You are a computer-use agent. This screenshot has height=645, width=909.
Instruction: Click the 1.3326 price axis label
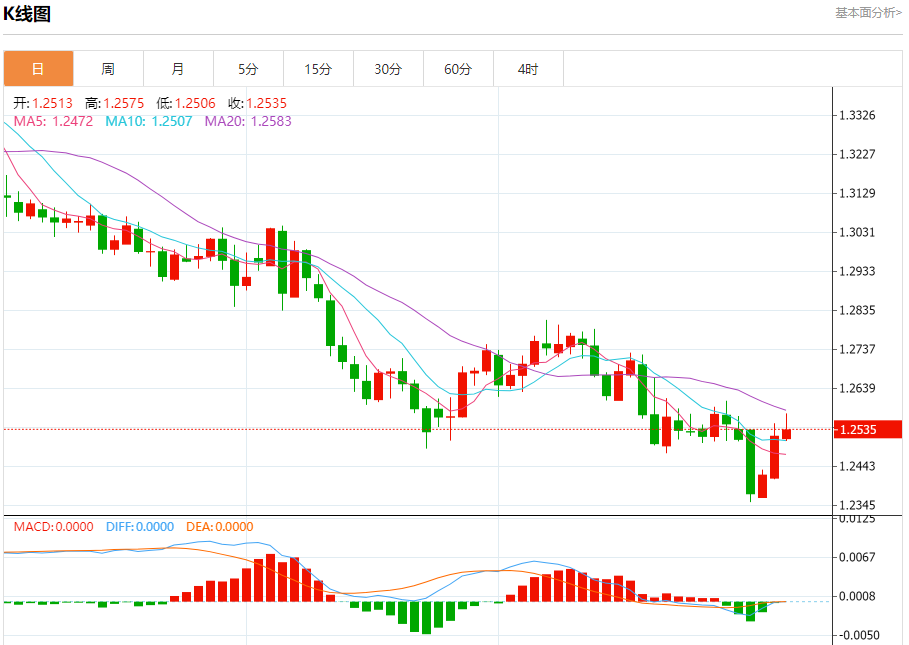(x=857, y=115)
